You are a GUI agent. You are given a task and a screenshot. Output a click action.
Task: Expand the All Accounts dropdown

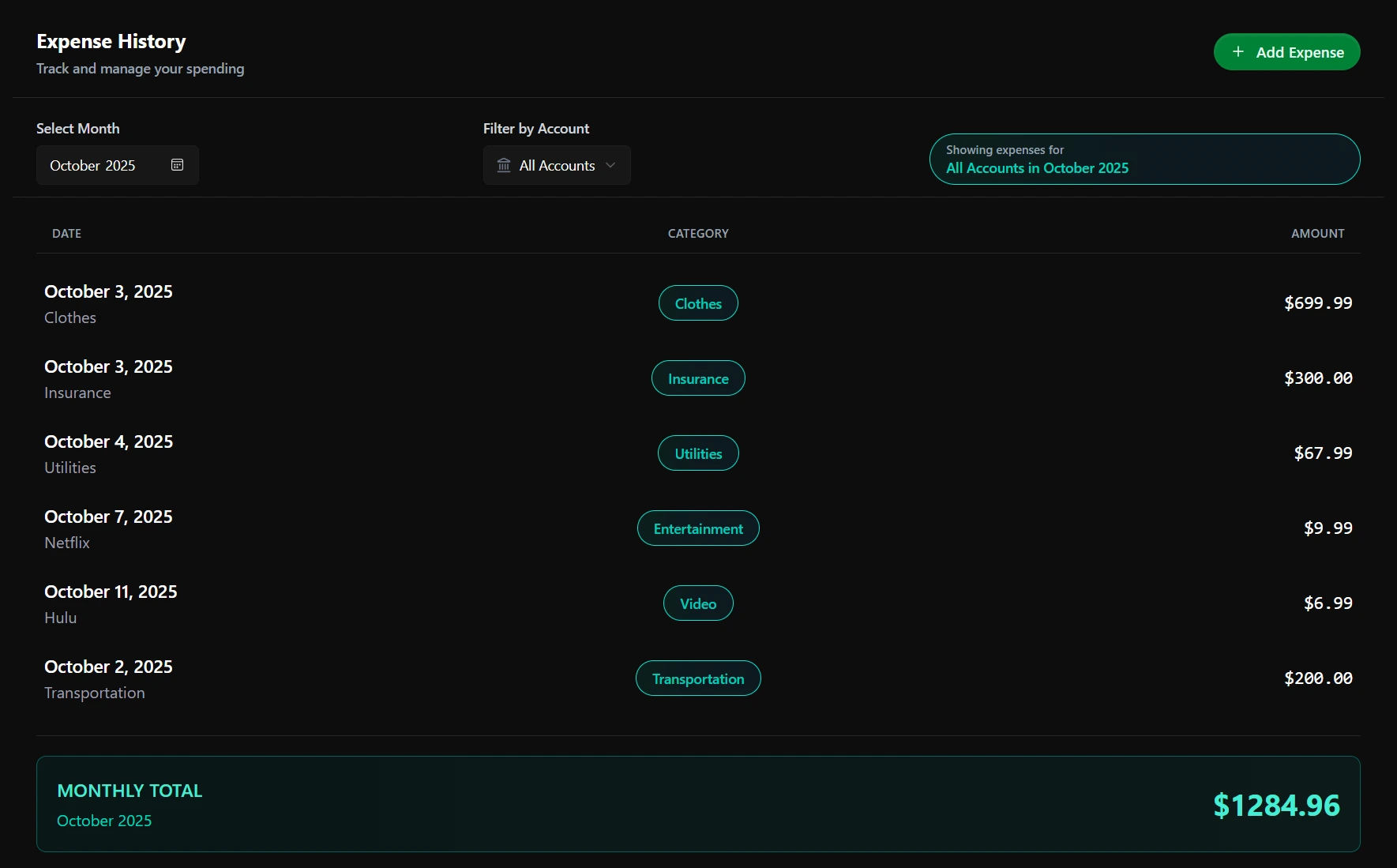click(557, 165)
